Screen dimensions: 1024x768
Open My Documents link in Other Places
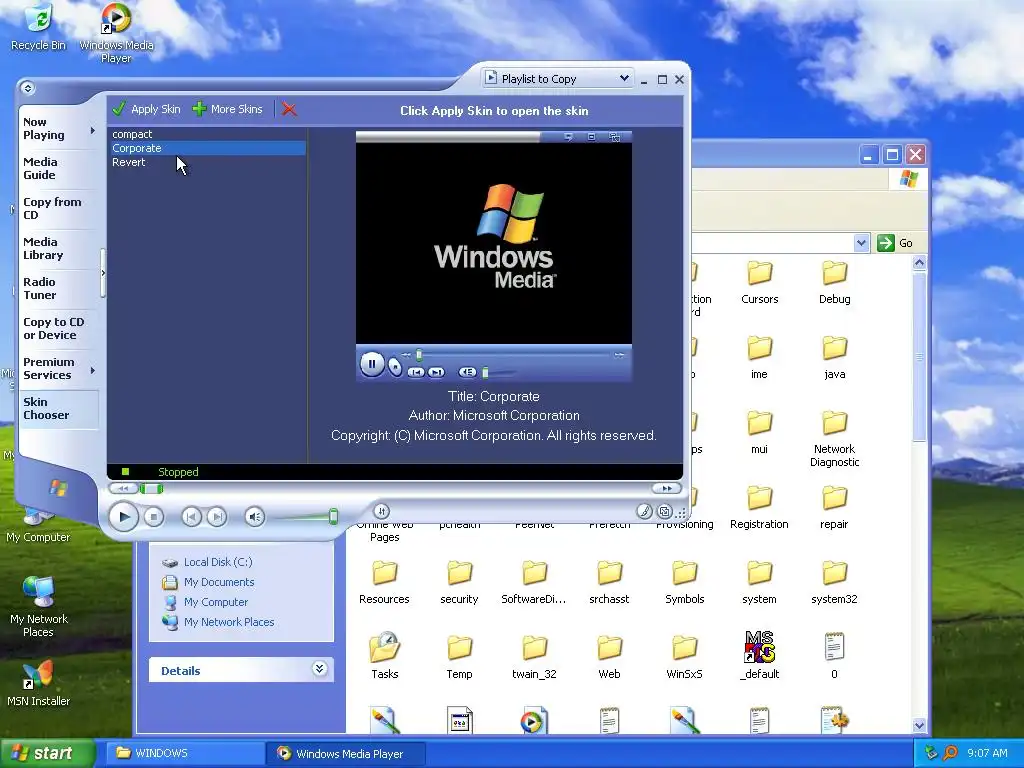(x=219, y=582)
